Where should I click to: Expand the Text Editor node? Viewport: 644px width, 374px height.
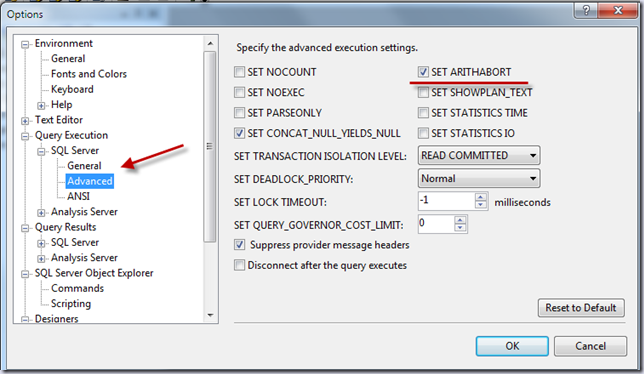(25, 121)
